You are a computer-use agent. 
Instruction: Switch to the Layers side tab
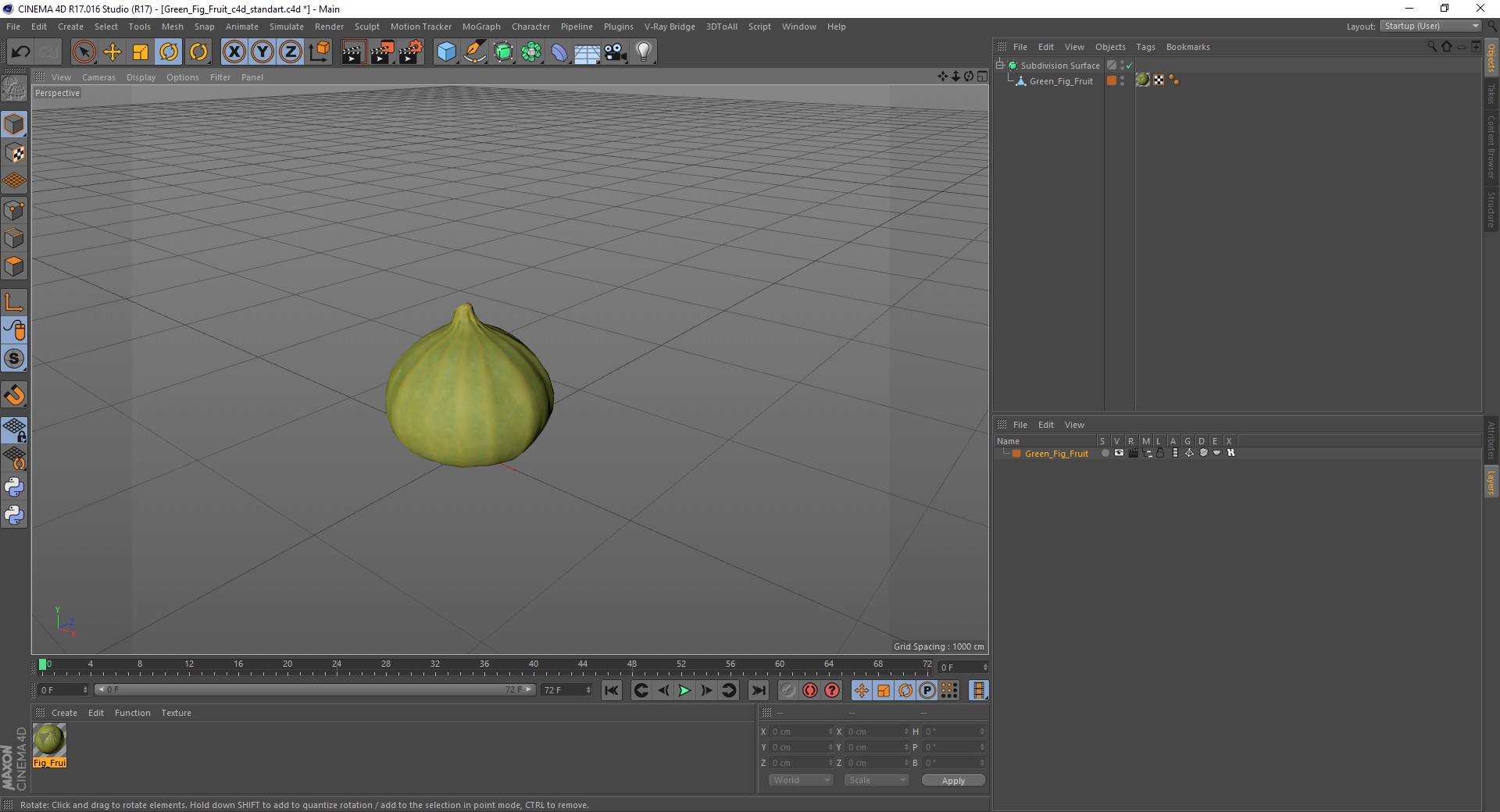1491,483
